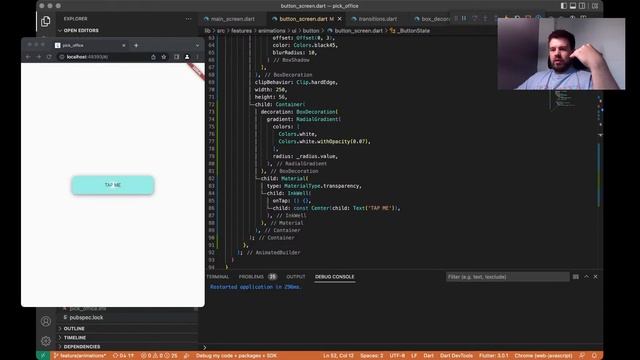Change file encoding via UTF-8
Image resolution: width=640 pixels, height=360 pixels.
[x=397, y=356]
